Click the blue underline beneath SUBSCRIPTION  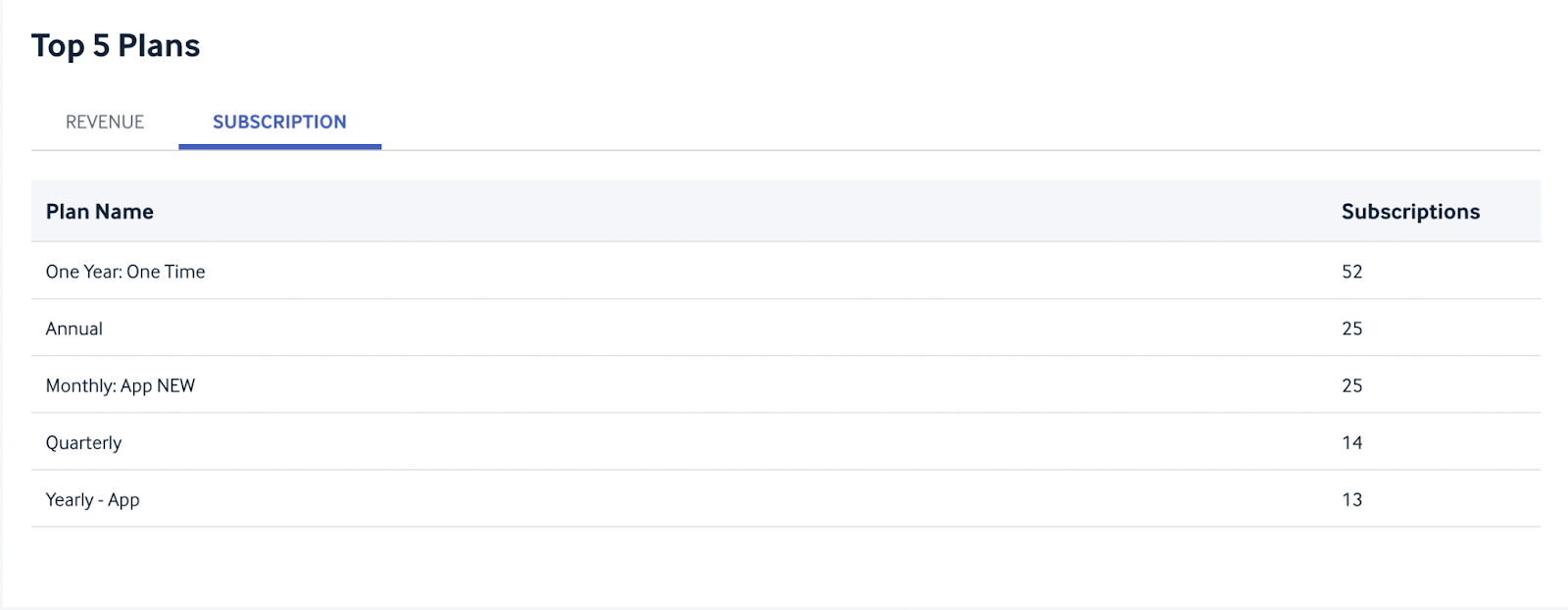click(x=279, y=147)
